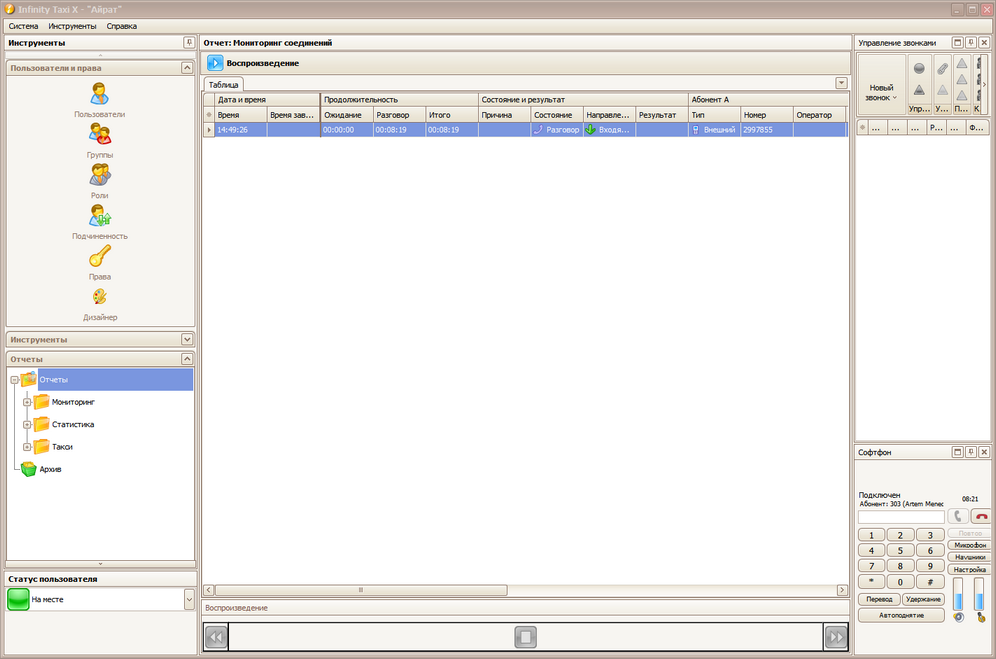Open the Пользователи icon
This screenshot has width=996, height=659.
point(100,95)
